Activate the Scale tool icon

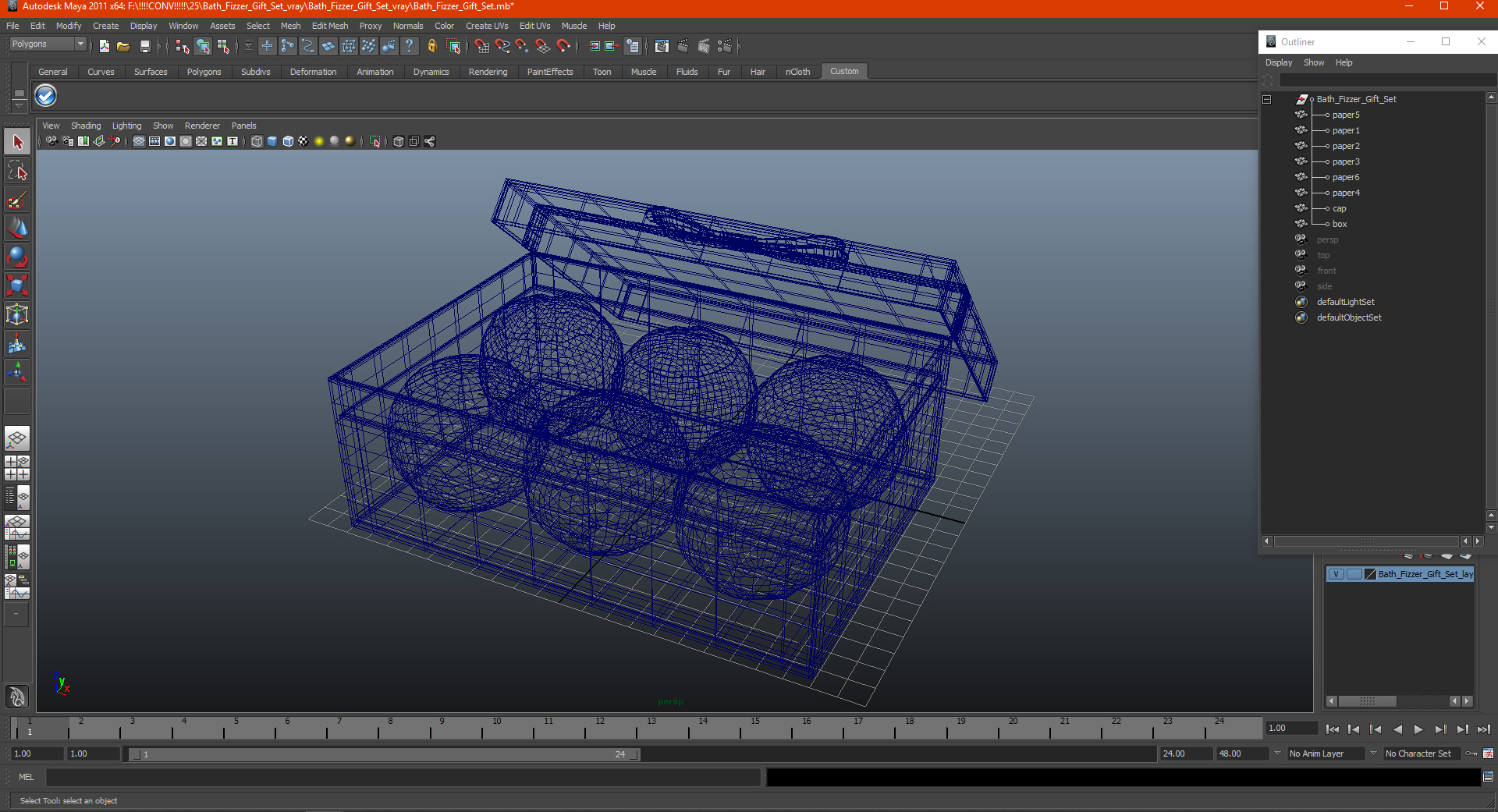tap(17, 285)
